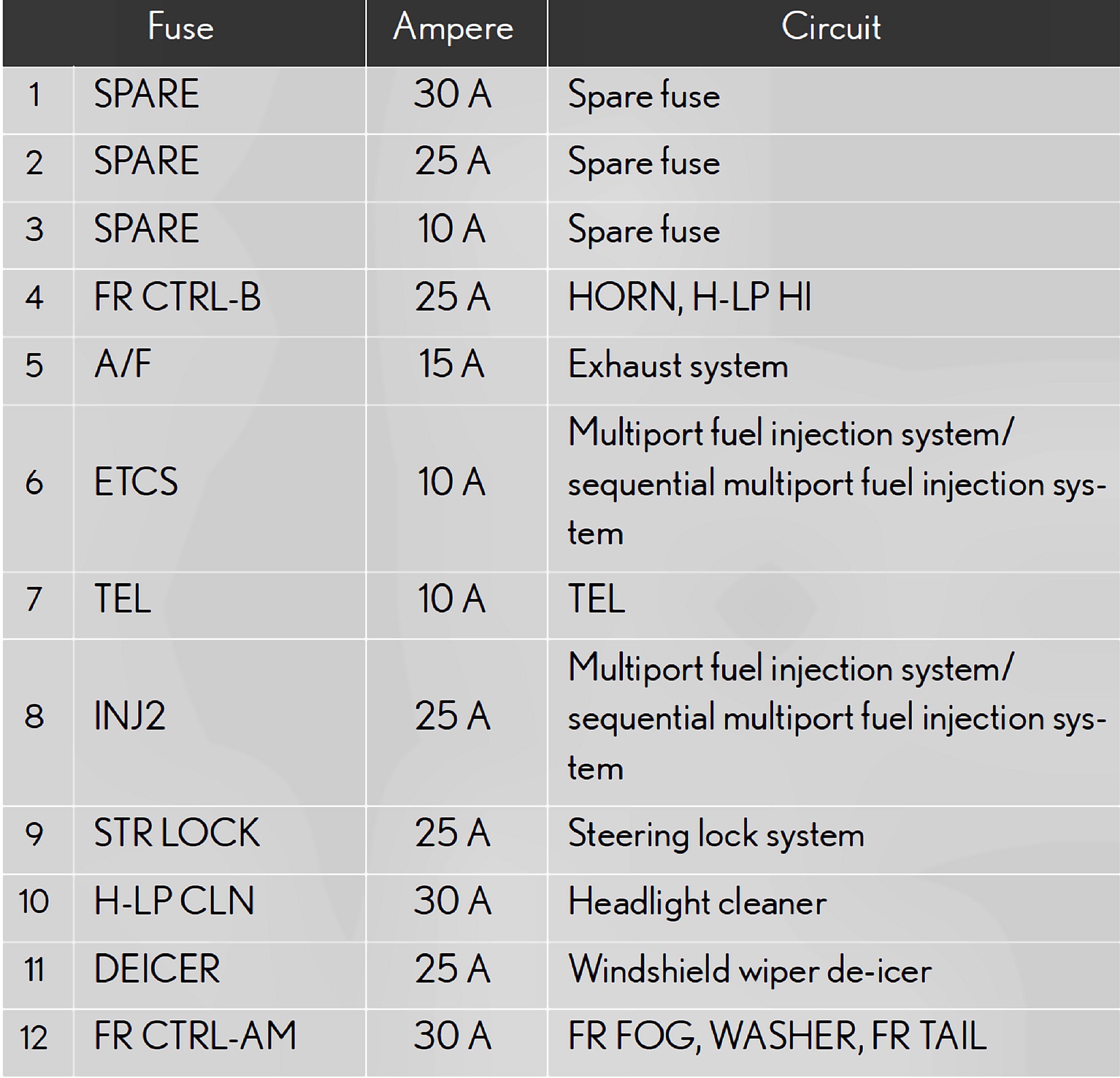Click the HORN, H-LP HI circuit text

[x=690, y=297]
